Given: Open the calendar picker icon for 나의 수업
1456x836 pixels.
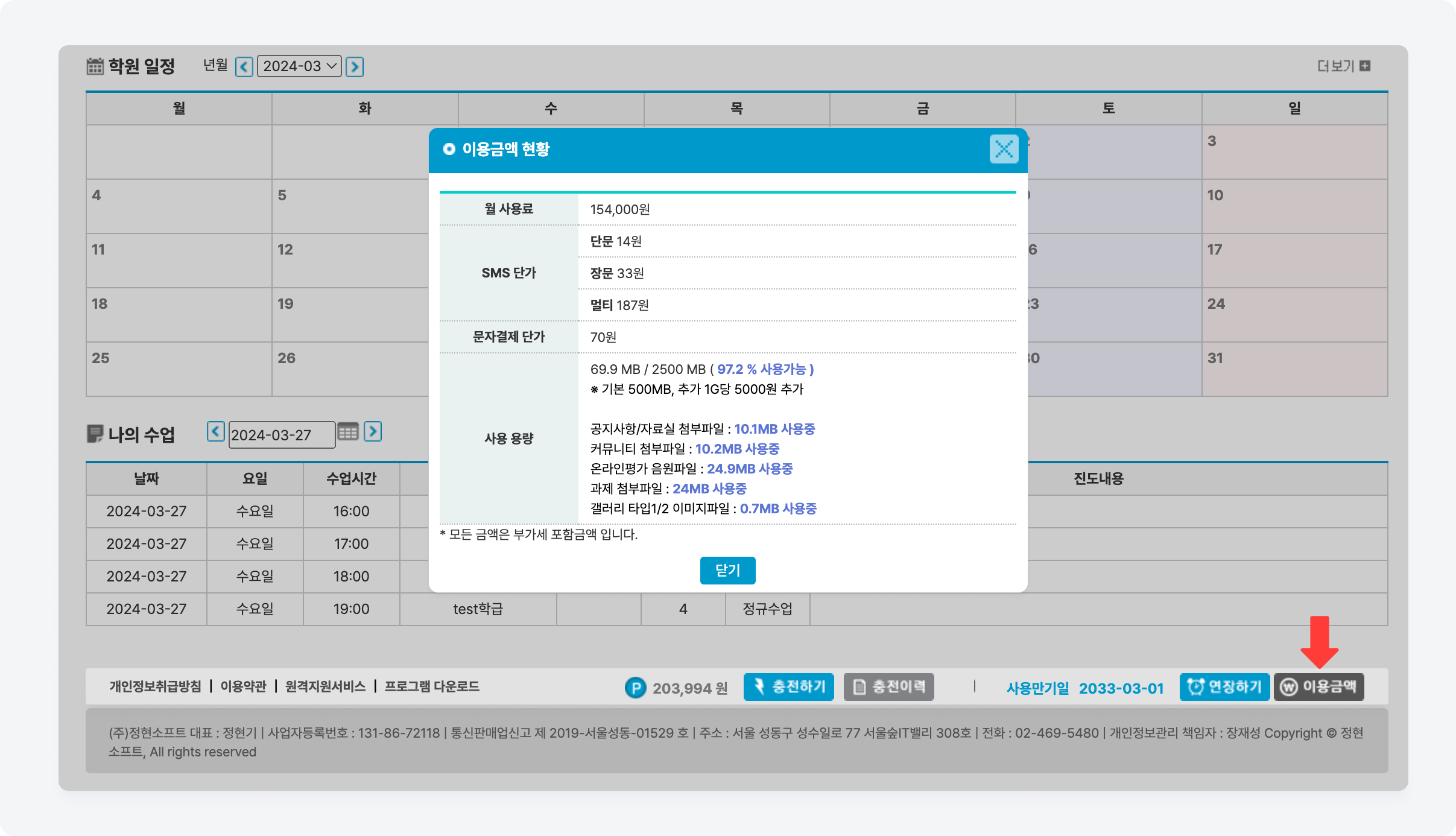Looking at the screenshot, I should (348, 432).
